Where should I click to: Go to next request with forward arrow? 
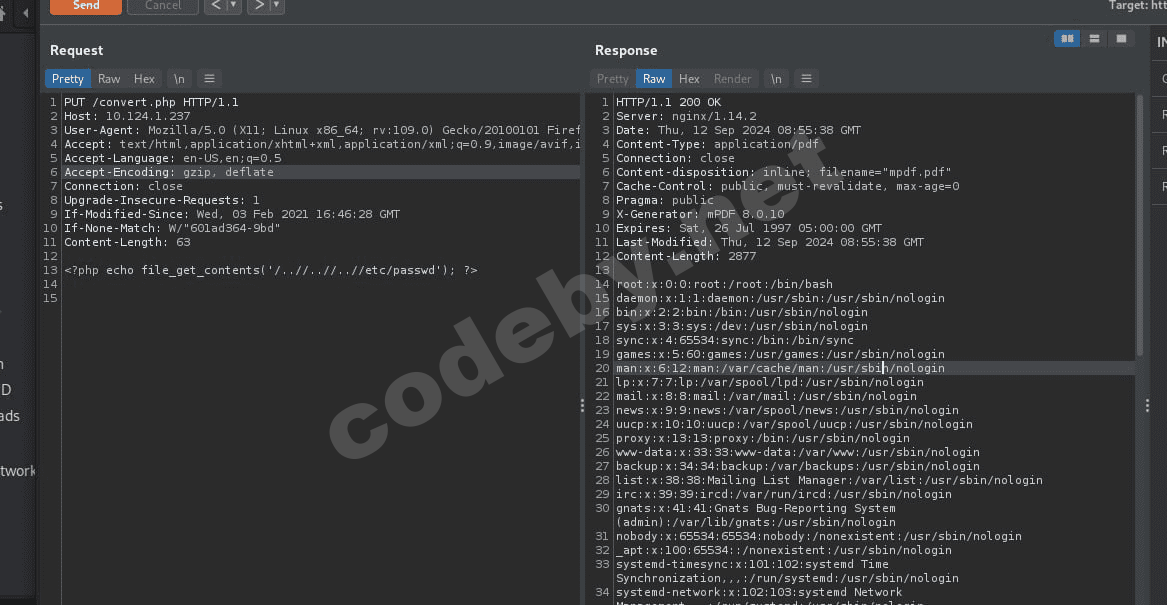[258, 6]
